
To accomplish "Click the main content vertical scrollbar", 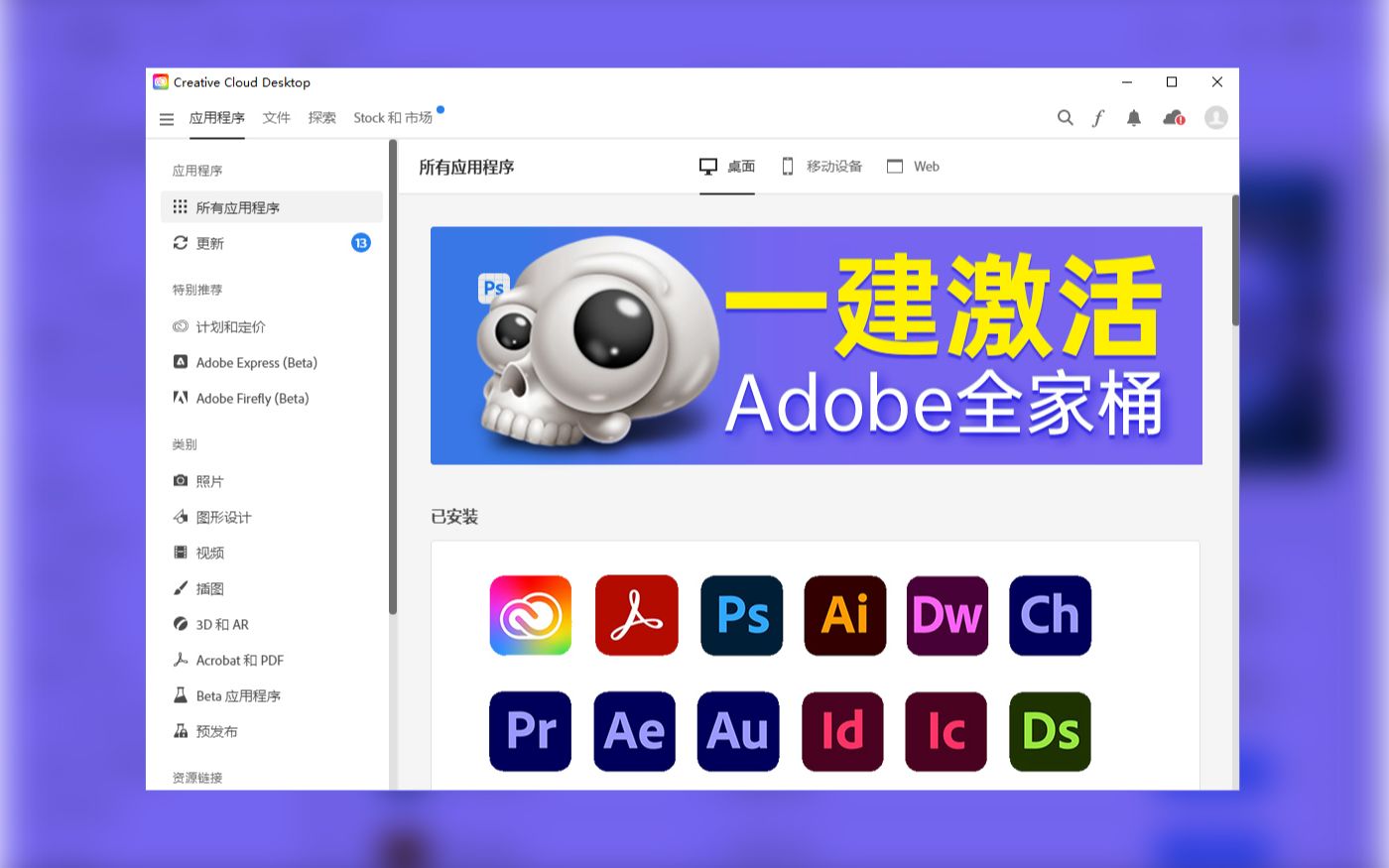I will pos(1235,260).
